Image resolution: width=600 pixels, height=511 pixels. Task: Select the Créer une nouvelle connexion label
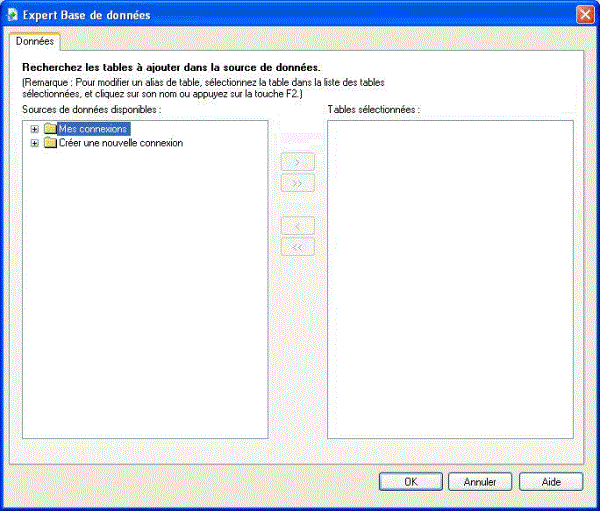[120, 143]
